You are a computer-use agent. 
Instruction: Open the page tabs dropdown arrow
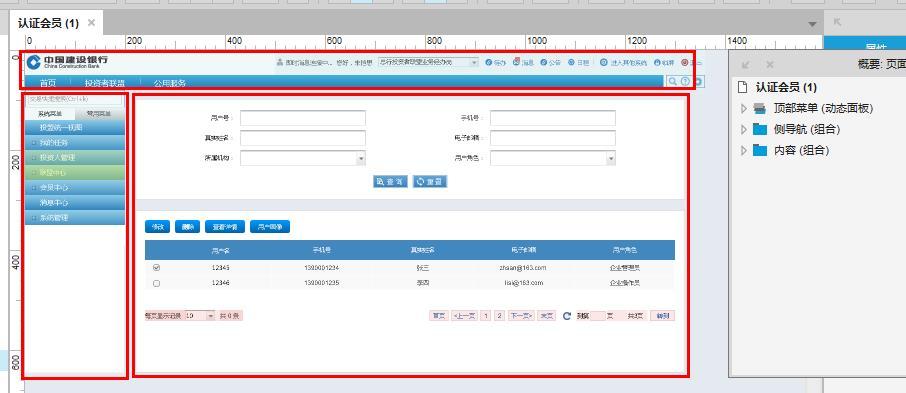click(x=812, y=24)
